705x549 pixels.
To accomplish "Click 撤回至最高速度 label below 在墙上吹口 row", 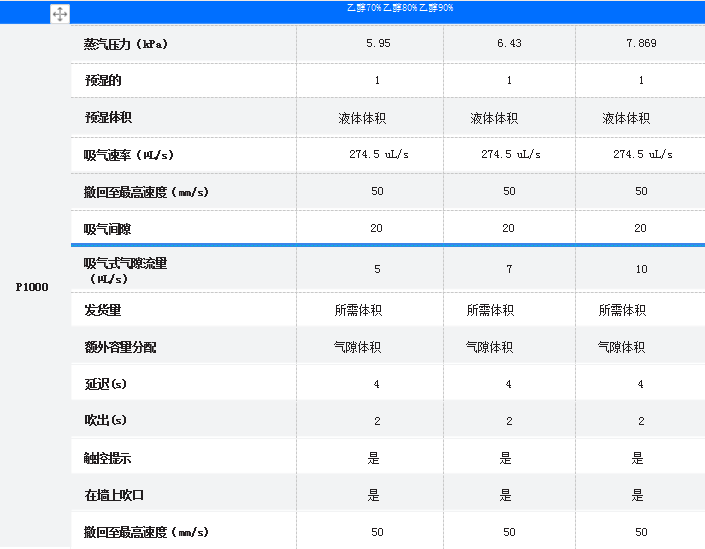I will click(x=146, y=532).
